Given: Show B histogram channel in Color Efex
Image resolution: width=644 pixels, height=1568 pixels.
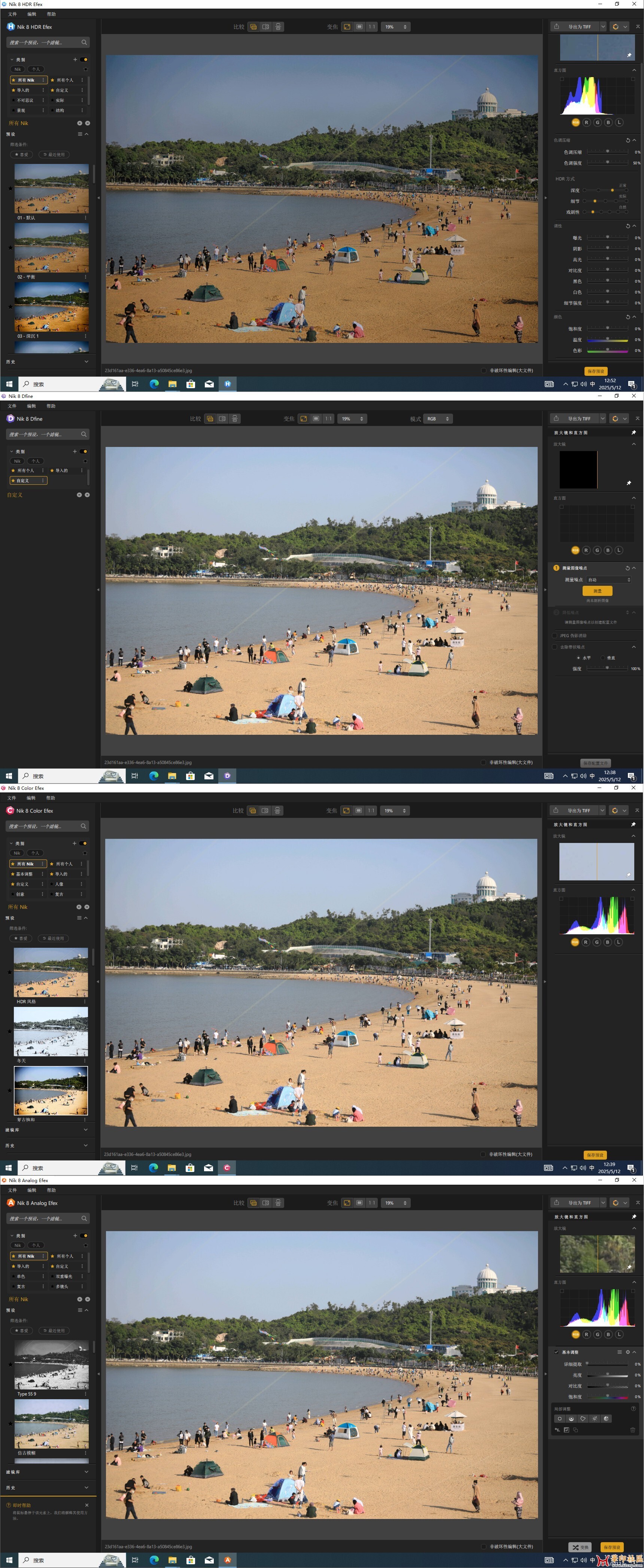Looking at the screenshot, I should (607, 942).
